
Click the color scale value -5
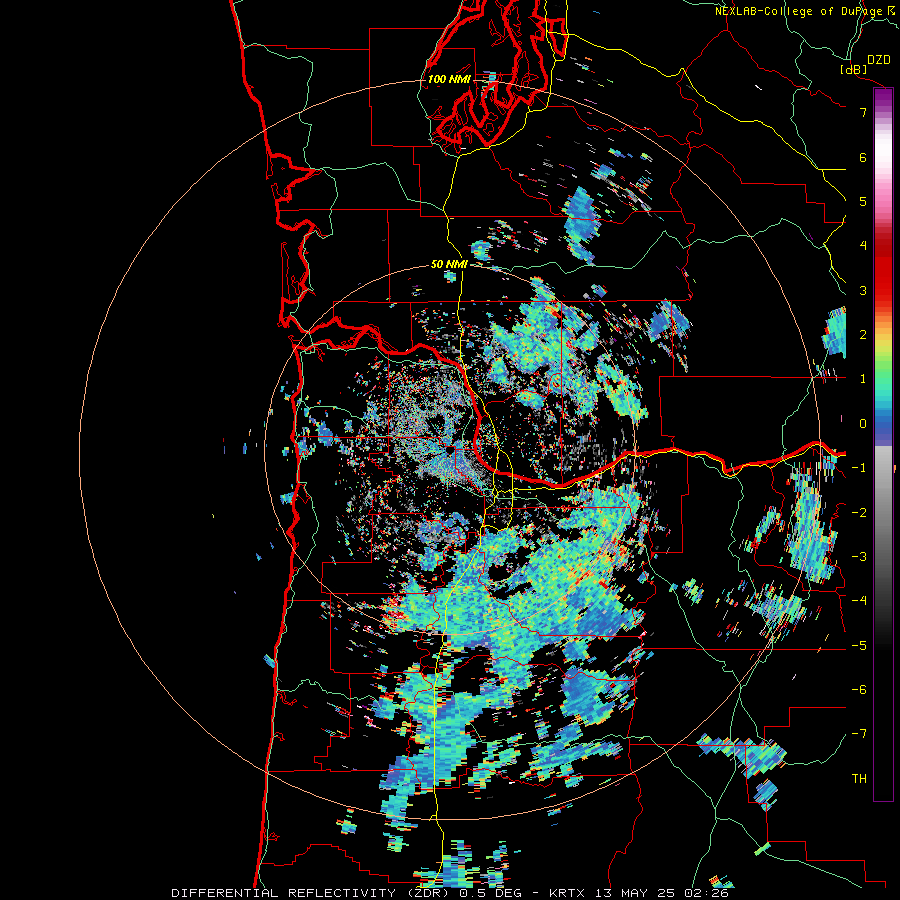pos(859,645)
